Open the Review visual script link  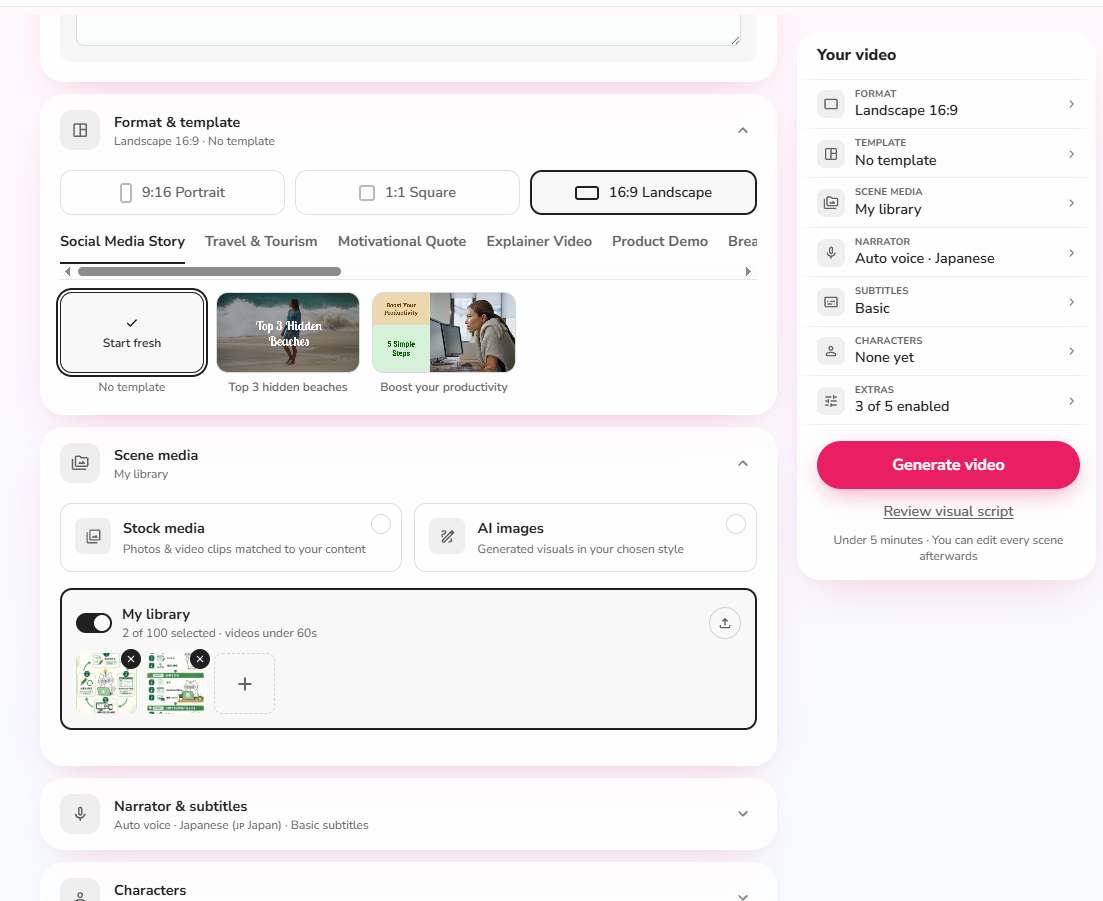[x=948, y=511]
